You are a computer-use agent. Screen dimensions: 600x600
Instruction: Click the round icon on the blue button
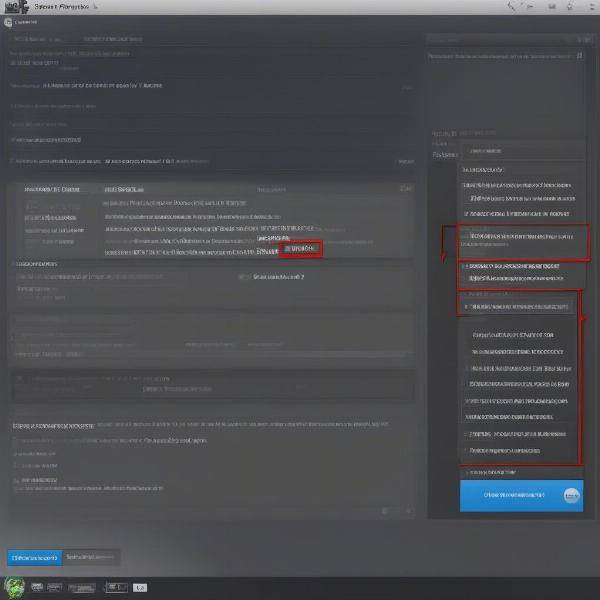[x=571, y=496]
